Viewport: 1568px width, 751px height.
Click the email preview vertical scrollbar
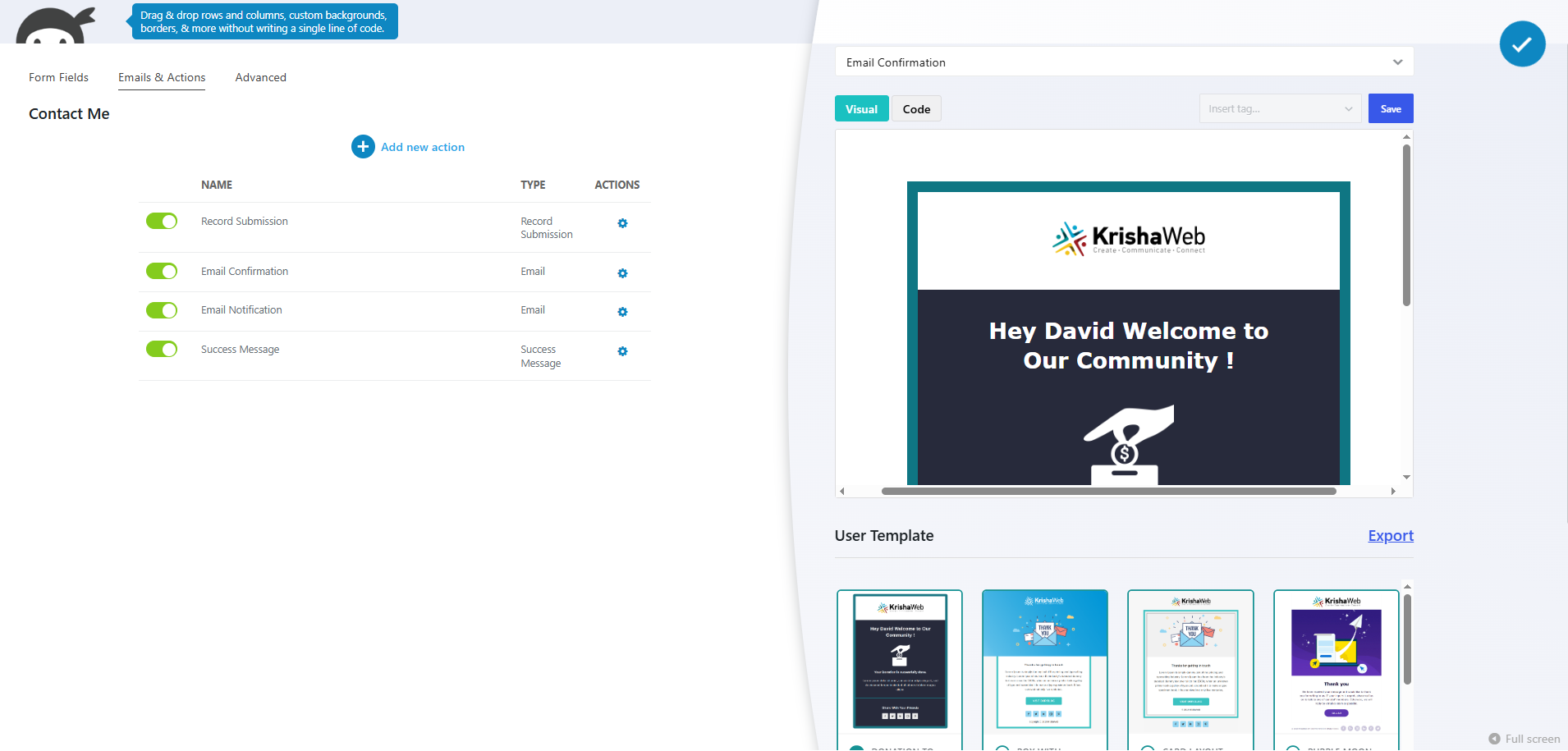[1406, 225]
